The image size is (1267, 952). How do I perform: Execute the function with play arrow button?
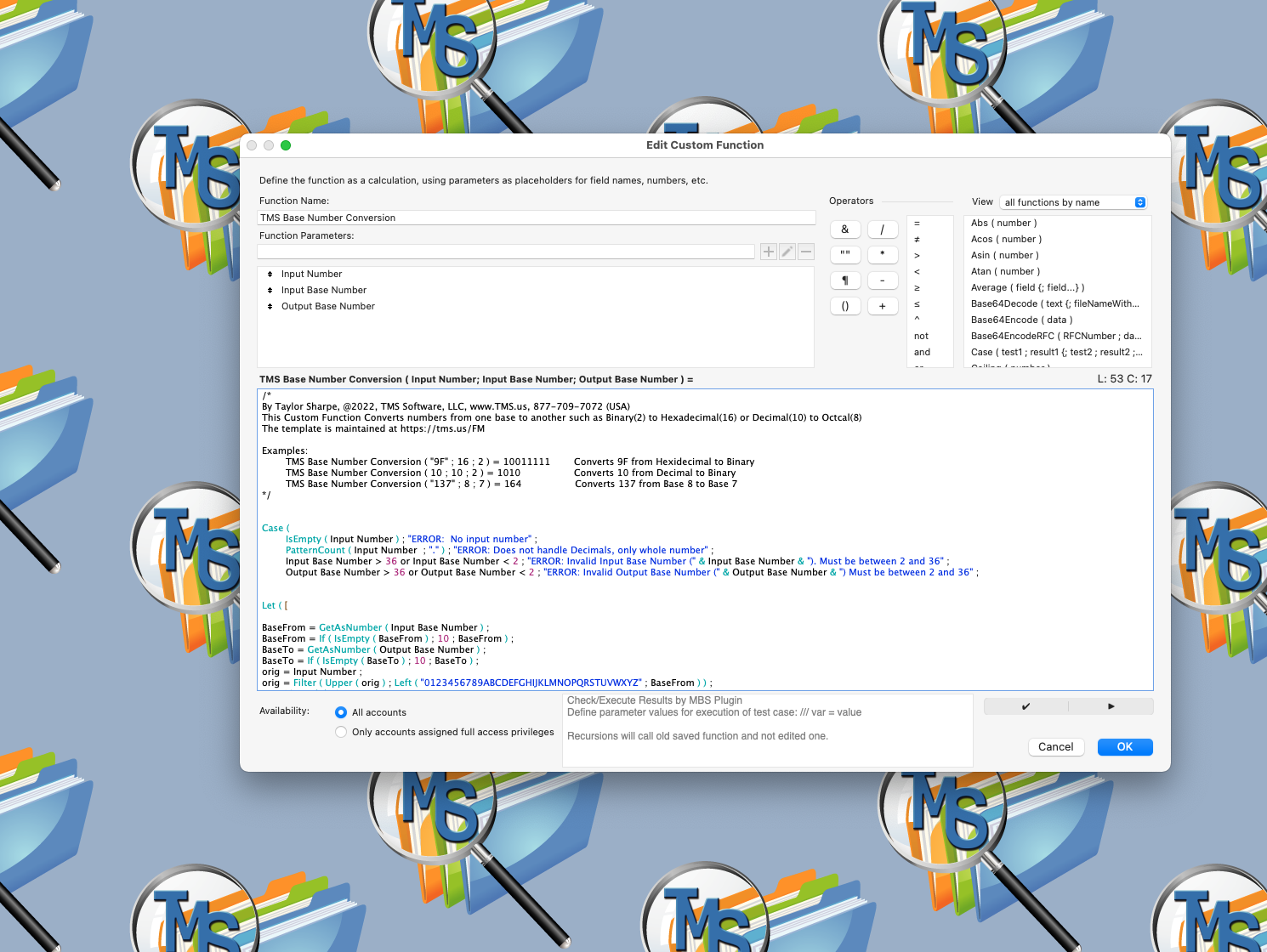pos(1111,706)
